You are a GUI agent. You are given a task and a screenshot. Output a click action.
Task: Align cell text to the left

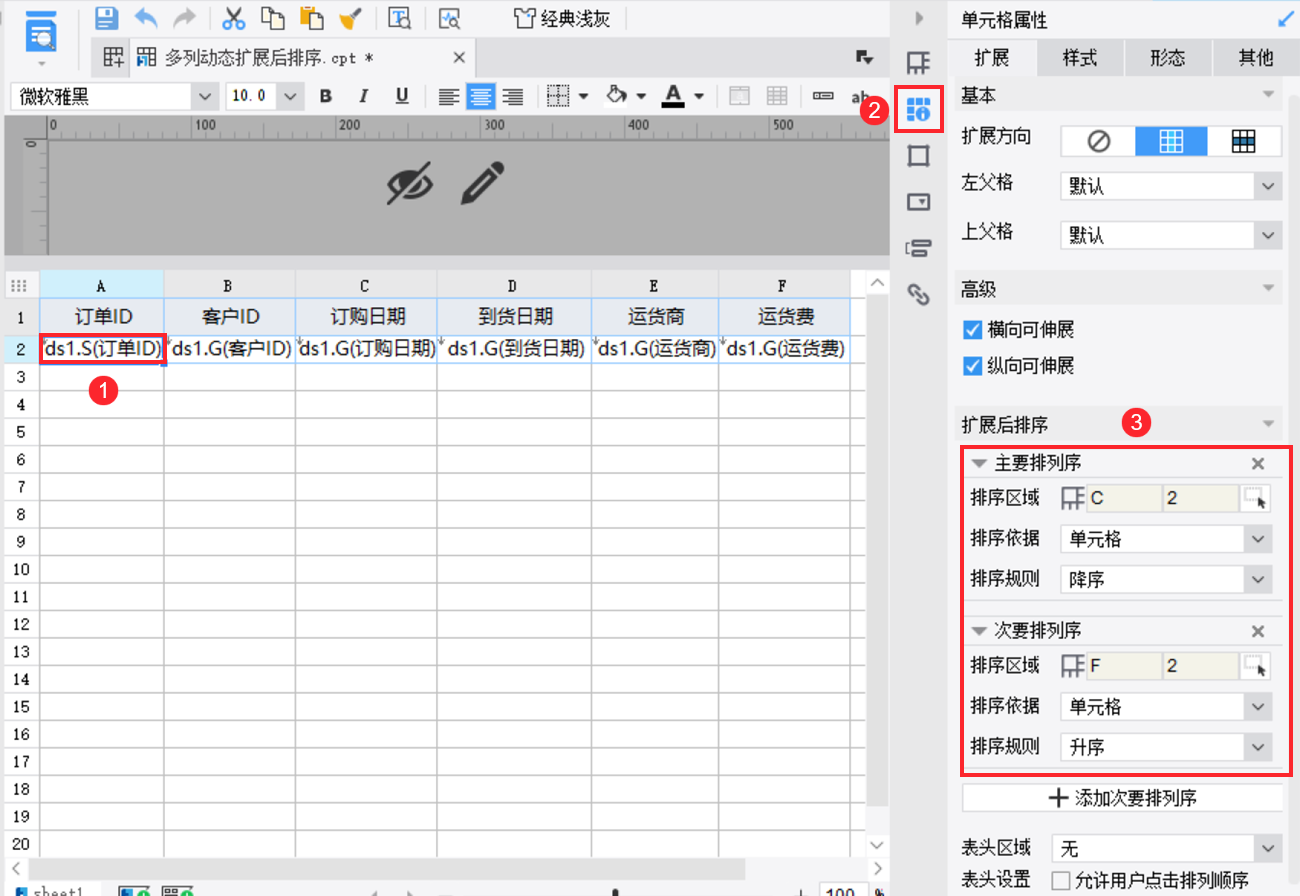(450, 96)
